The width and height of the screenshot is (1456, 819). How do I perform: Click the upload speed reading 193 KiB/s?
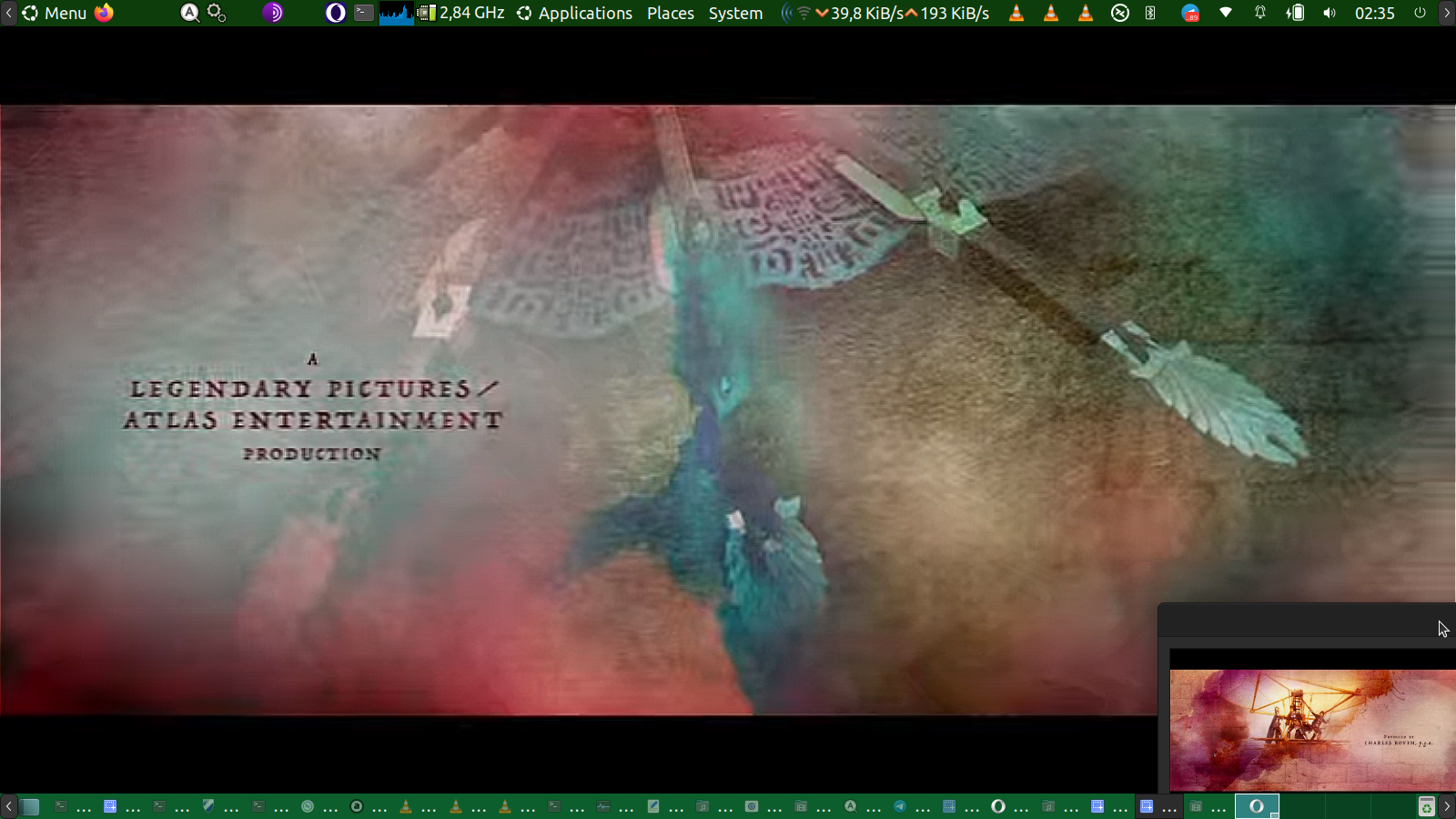(x=947, y=13)
